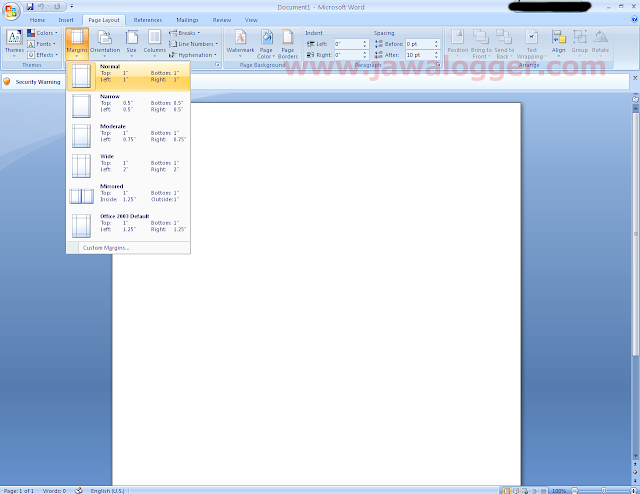Click the Position button
640x494 pixels.
tap(458, 43)
